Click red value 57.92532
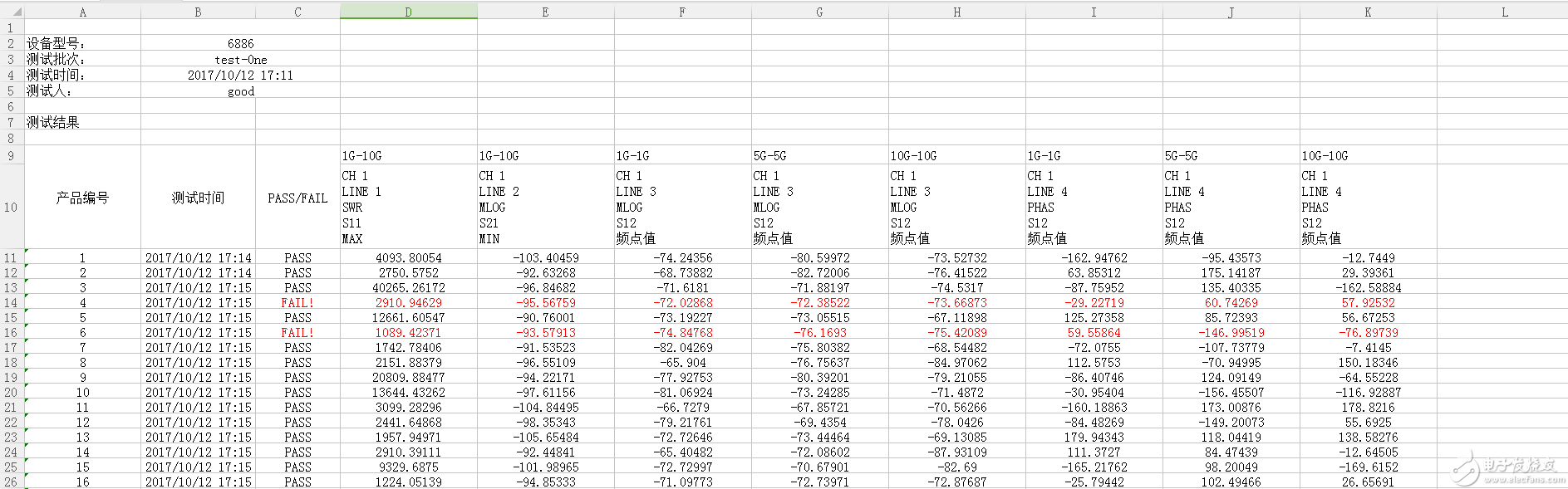Screen dimensions: 1568x489 tap(1368, 303)
